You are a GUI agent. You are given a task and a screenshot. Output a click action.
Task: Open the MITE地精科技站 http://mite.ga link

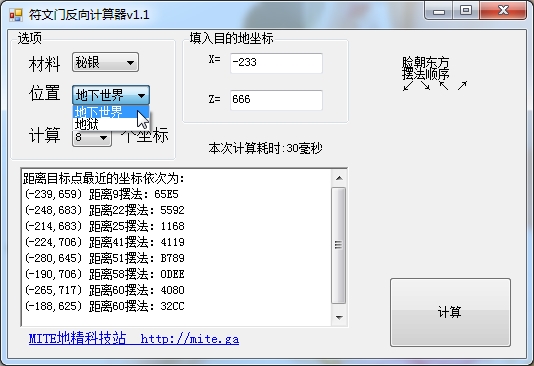click(x=134, y=339)
